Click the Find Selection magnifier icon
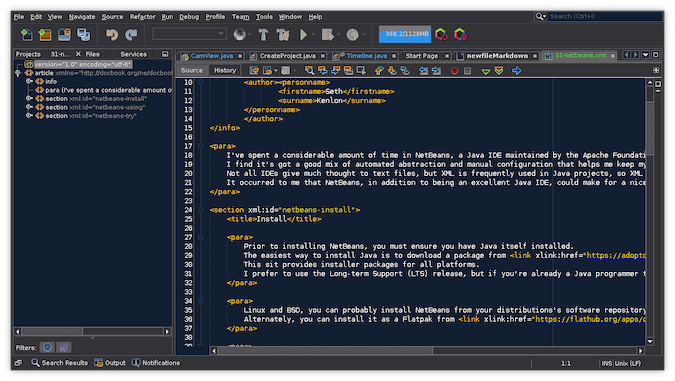The height and width of the screenshot is (381, 675). click(309, 71)
